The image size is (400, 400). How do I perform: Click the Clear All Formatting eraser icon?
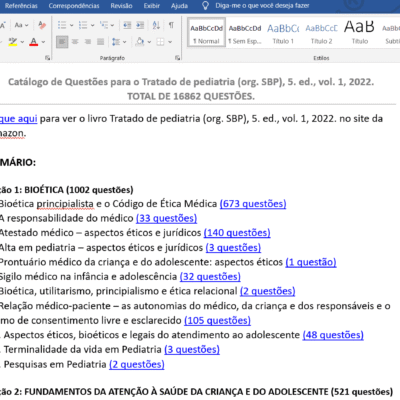(x=42, y=25)
